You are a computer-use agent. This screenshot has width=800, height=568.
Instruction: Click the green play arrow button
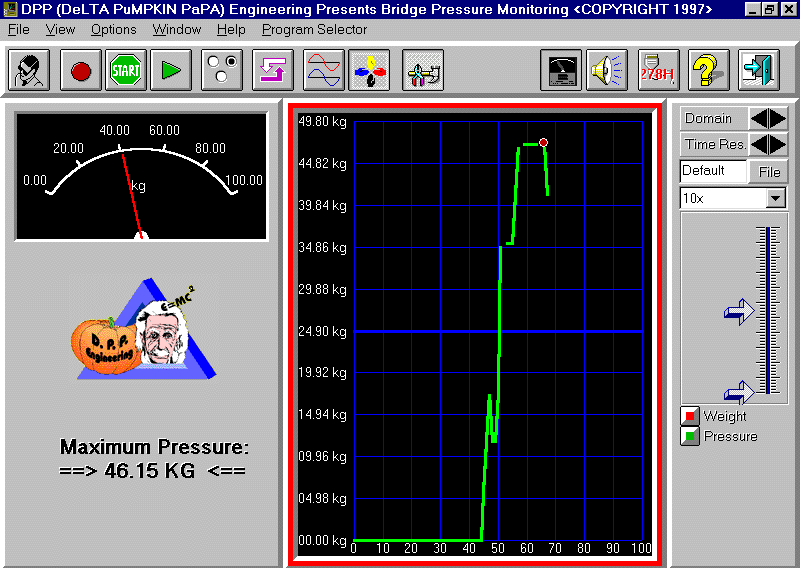(x=171, y=70)
